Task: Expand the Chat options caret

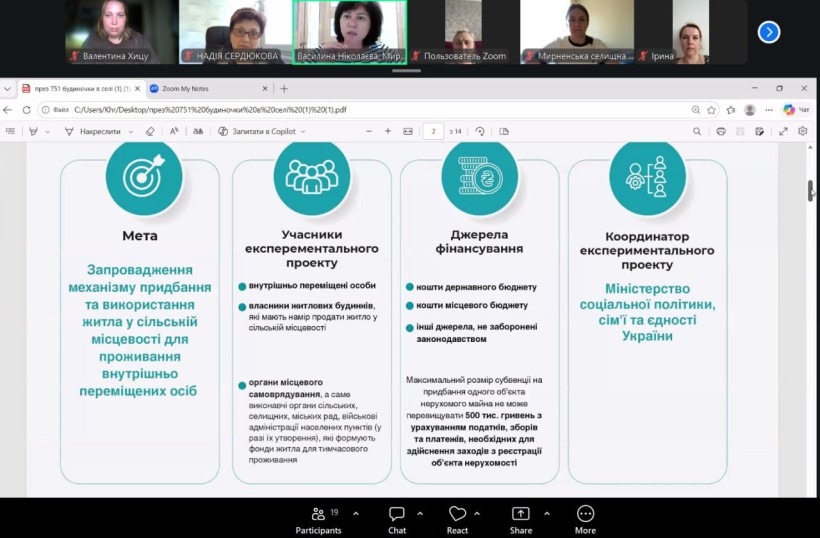Action: 420,514
